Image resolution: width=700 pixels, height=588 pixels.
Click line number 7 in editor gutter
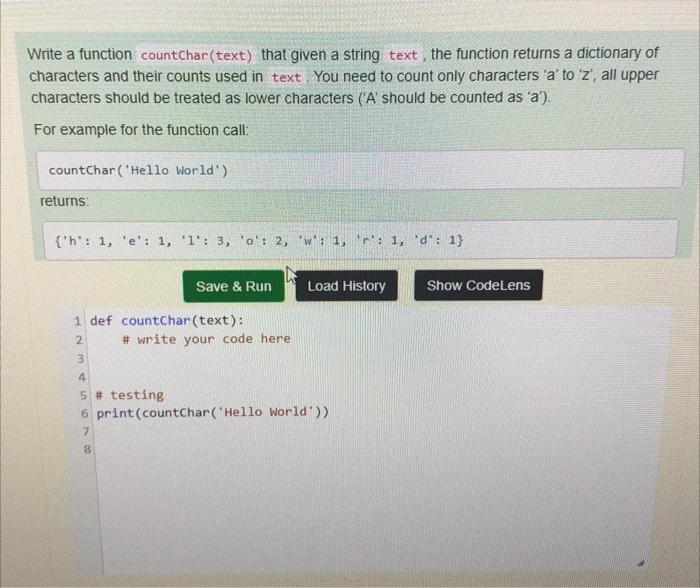[86, 431]
